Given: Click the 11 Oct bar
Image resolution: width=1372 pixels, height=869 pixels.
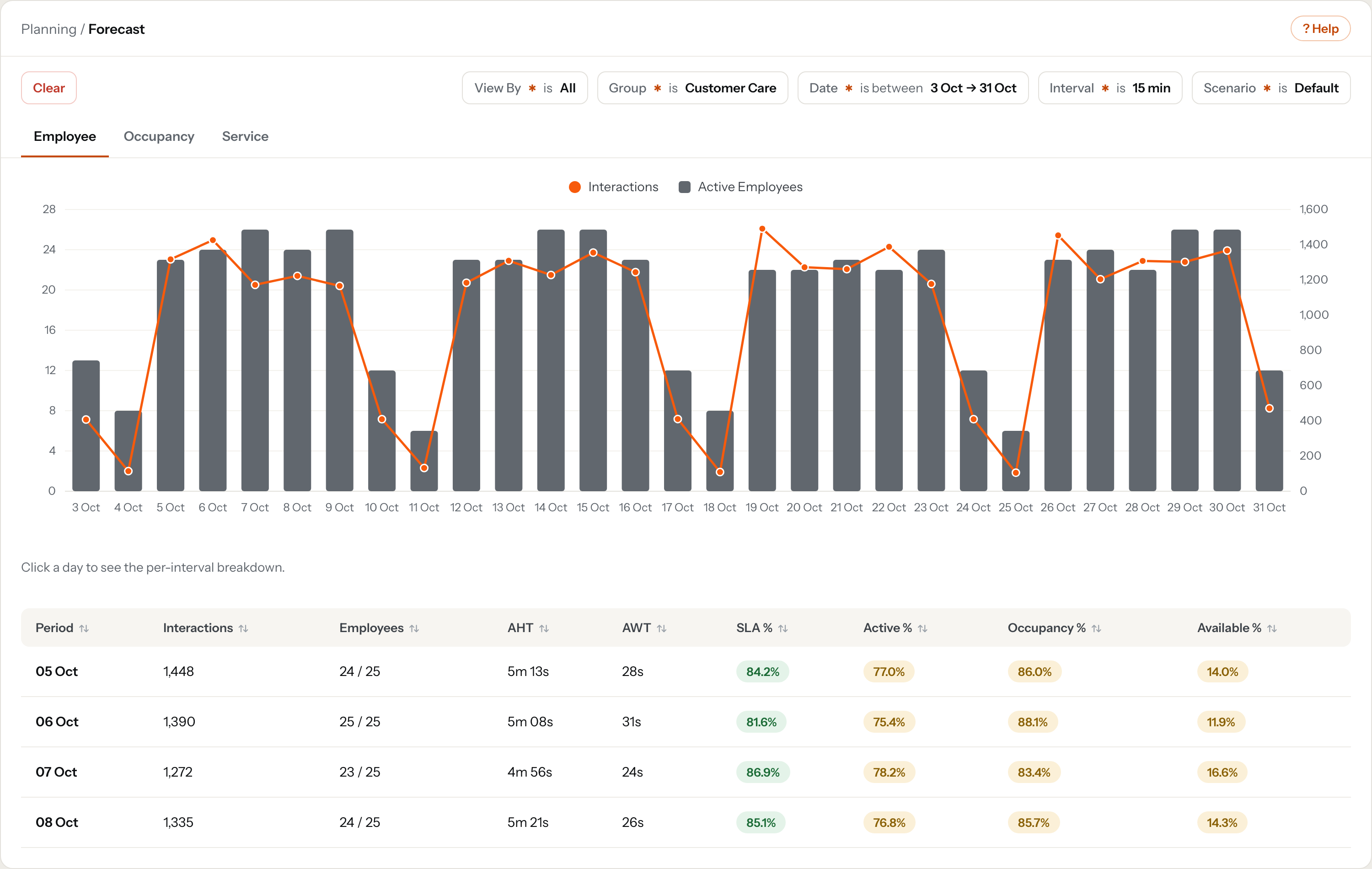Looking at the screenshot, I should (424, 461).
